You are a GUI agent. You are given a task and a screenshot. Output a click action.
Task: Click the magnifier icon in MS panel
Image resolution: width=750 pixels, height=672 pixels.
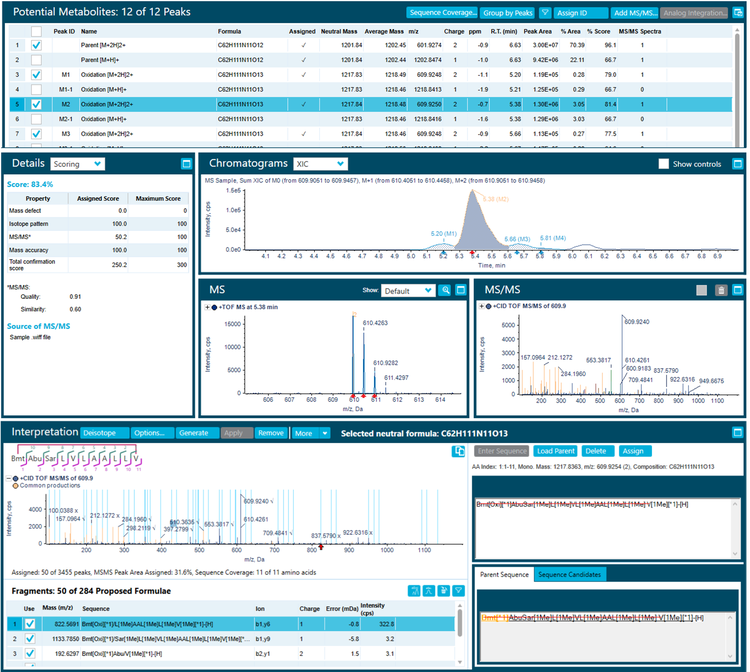click(x=445, y=290)
